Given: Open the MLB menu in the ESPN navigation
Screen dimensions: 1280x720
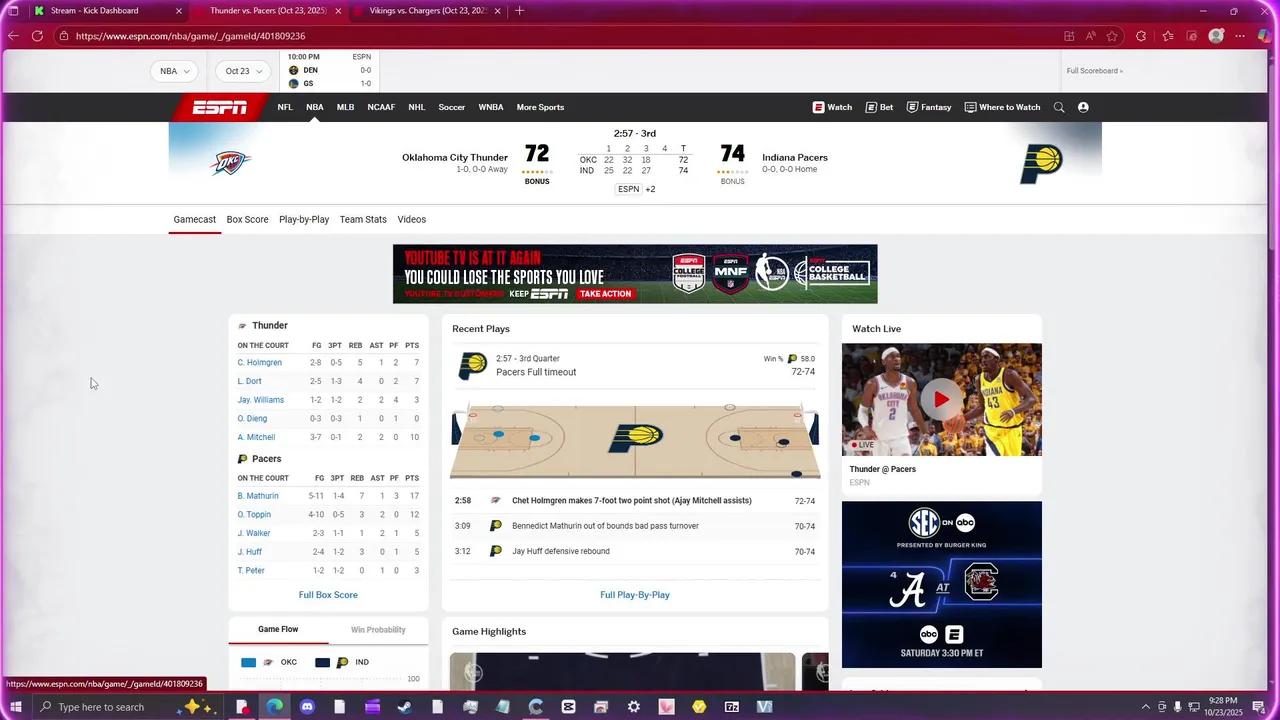Looking at the screenshot, I should coord(345,107).
